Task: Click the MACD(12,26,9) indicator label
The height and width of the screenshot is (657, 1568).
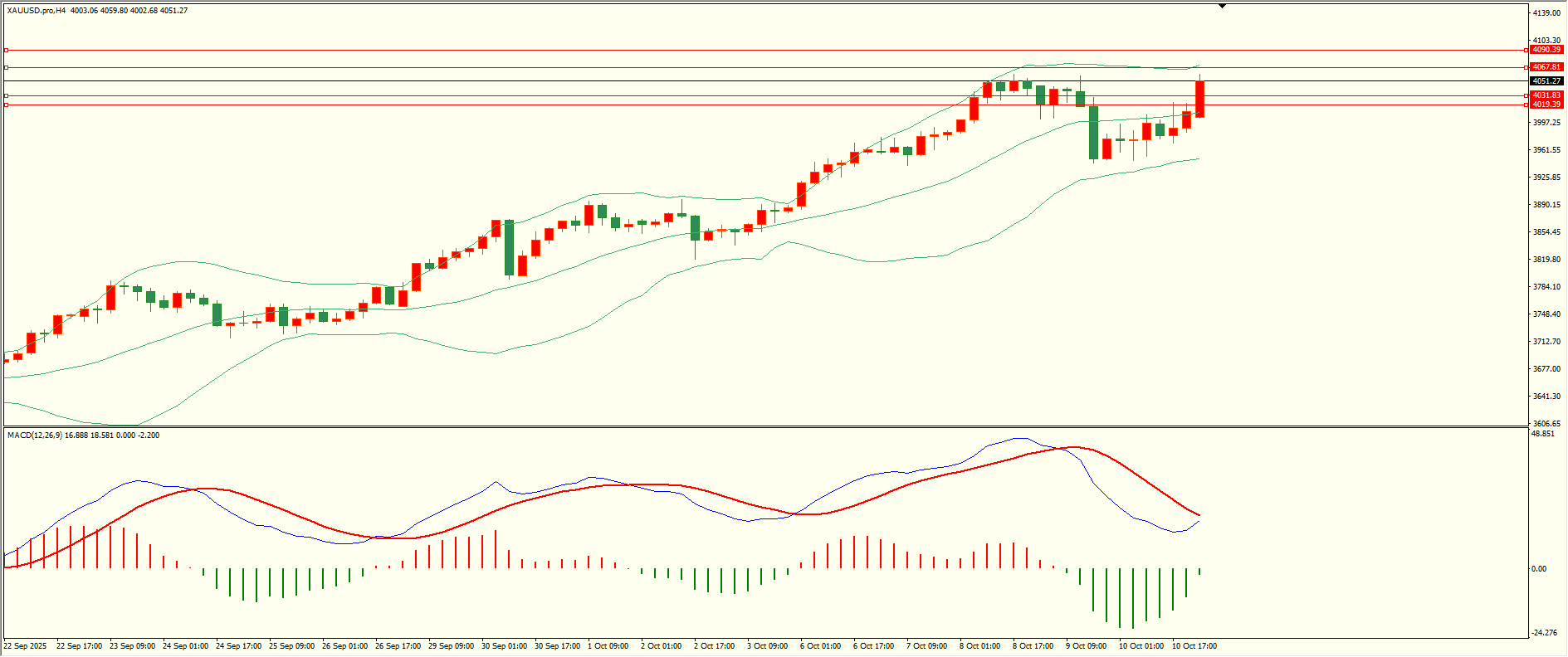Action: (33, 435)
